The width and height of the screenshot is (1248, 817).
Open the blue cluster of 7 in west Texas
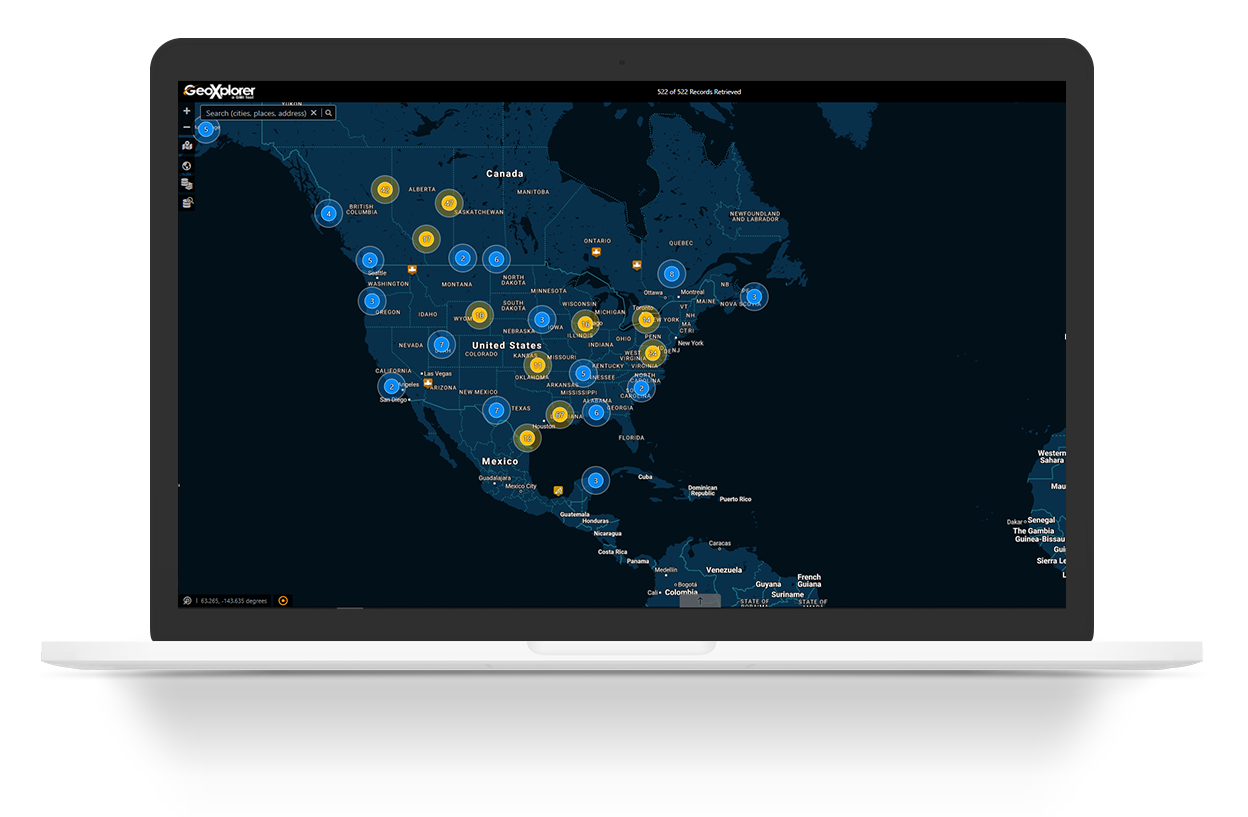tap(496, 409)
